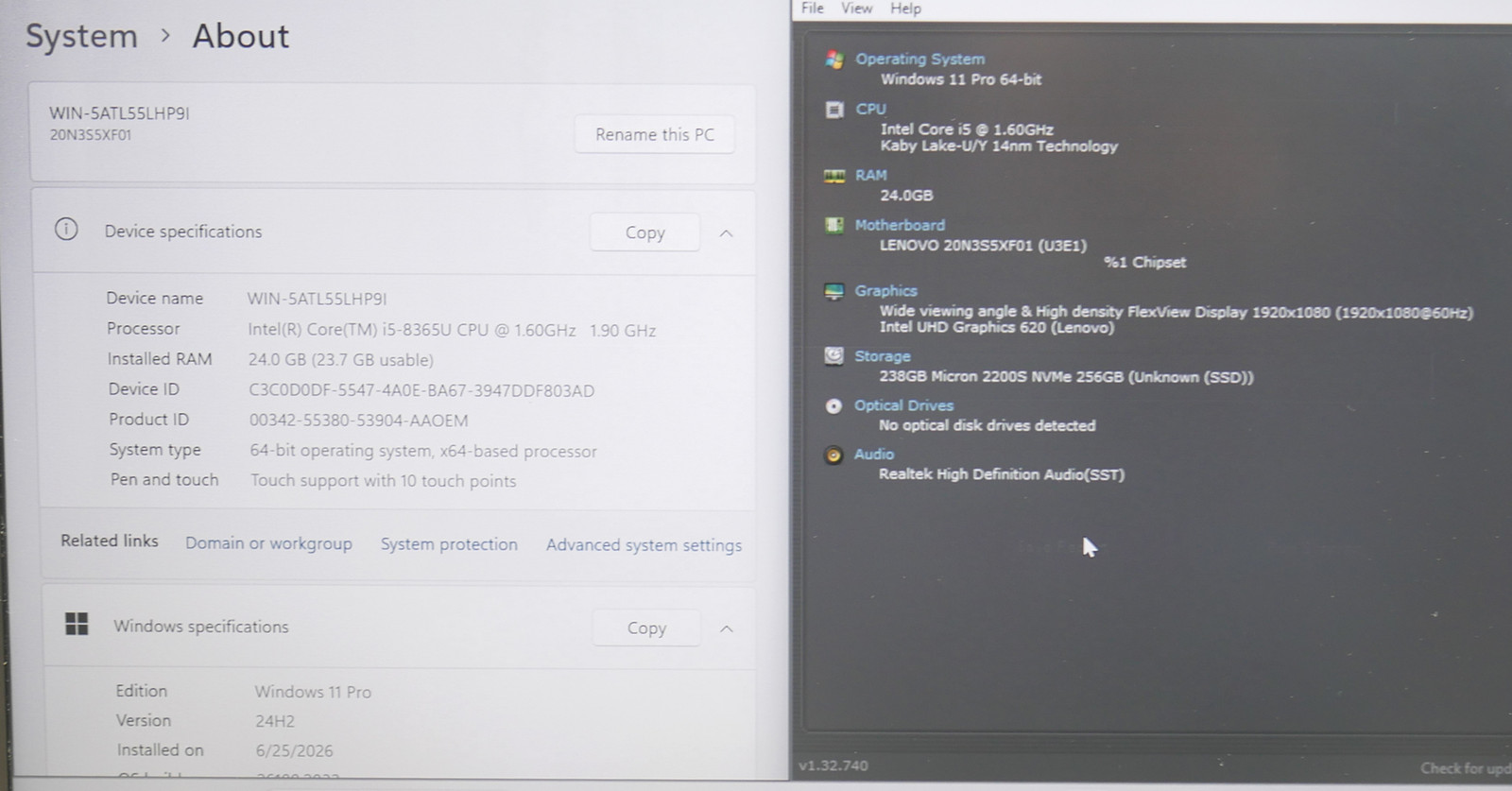Go back to System in breadcrumb
The width and height of the screenshot is (1512, 791).
pyautogui.click(x=81, y=36)
